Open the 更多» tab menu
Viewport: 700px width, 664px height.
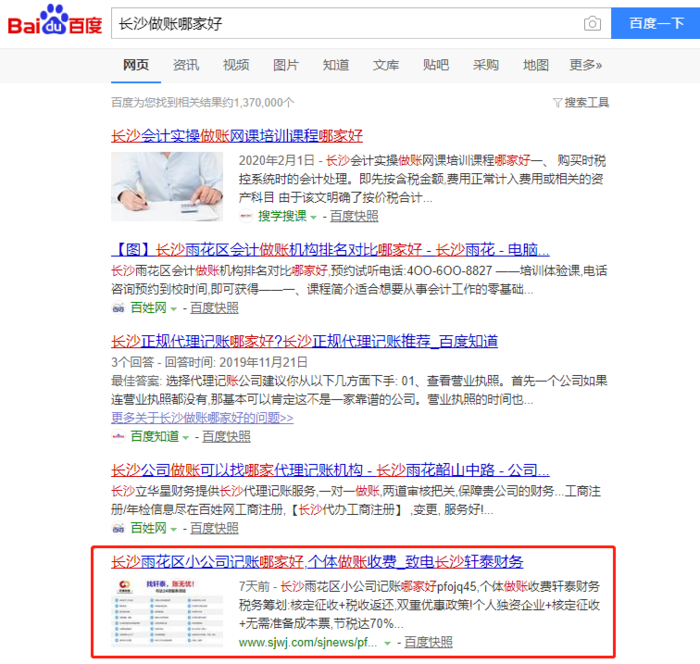[586, 65]
